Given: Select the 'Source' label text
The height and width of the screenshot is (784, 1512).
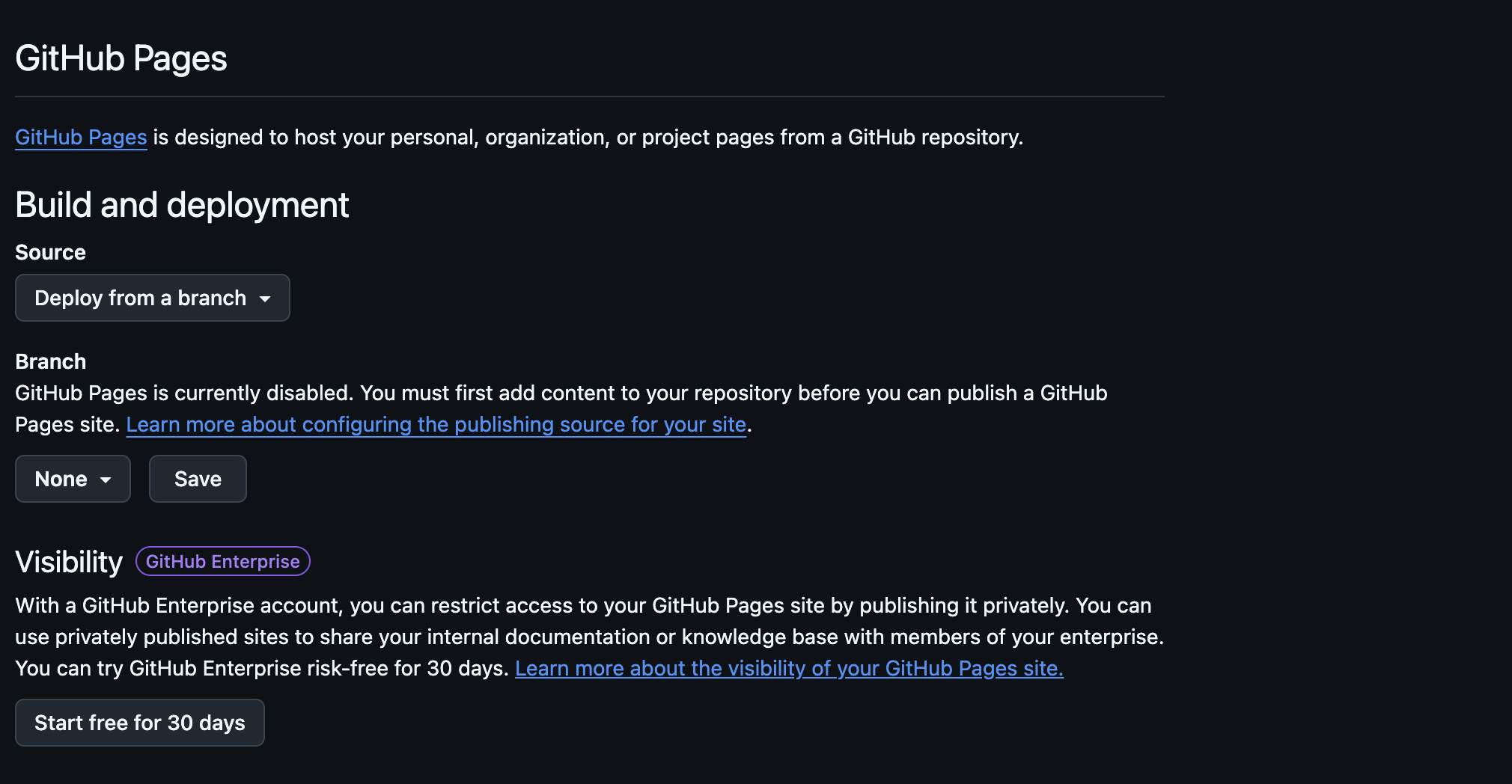Looking at the screenshot, I should point(50,253).
